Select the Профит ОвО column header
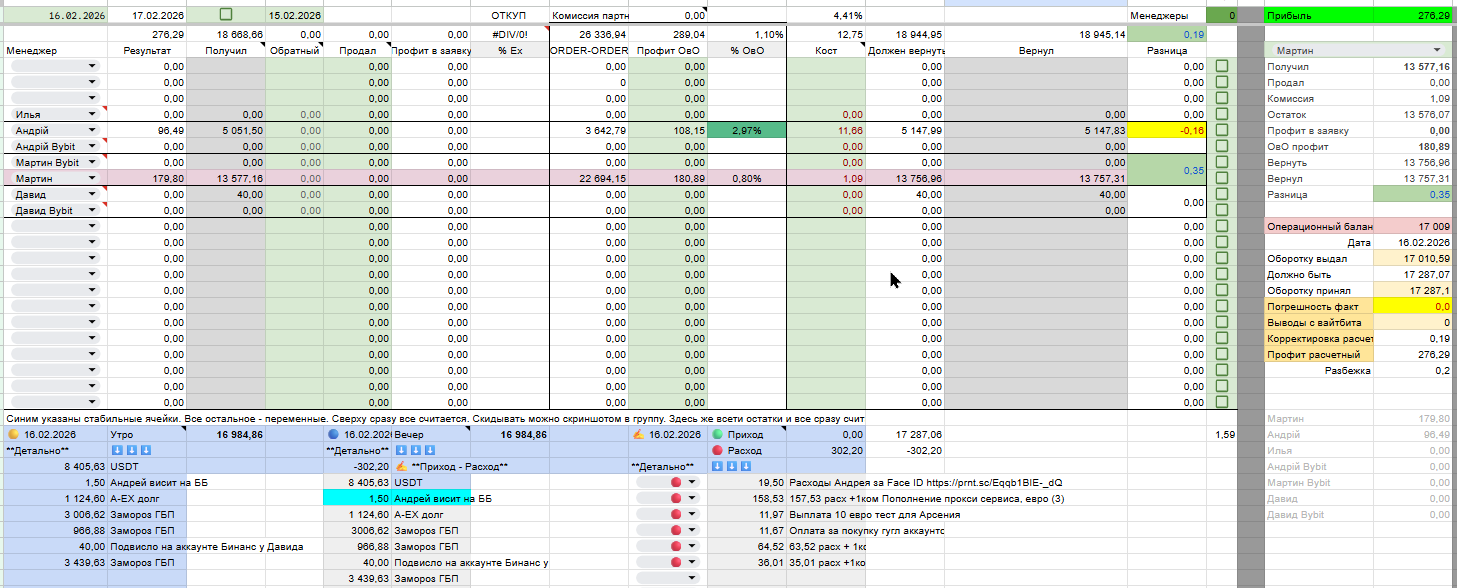1457x588 pixels. coord(668,50)
